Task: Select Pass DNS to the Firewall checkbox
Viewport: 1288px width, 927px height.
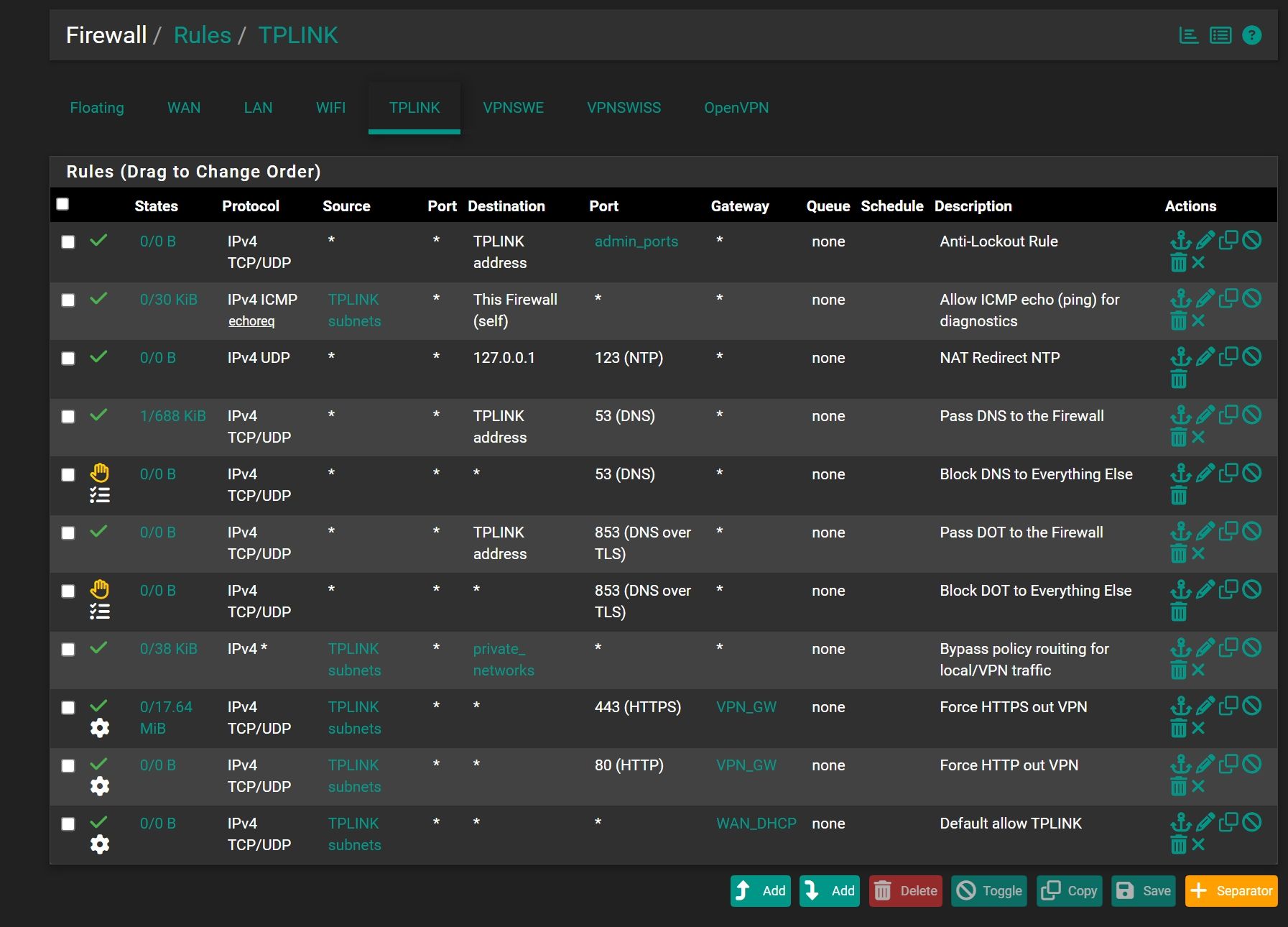Action: 68,417
